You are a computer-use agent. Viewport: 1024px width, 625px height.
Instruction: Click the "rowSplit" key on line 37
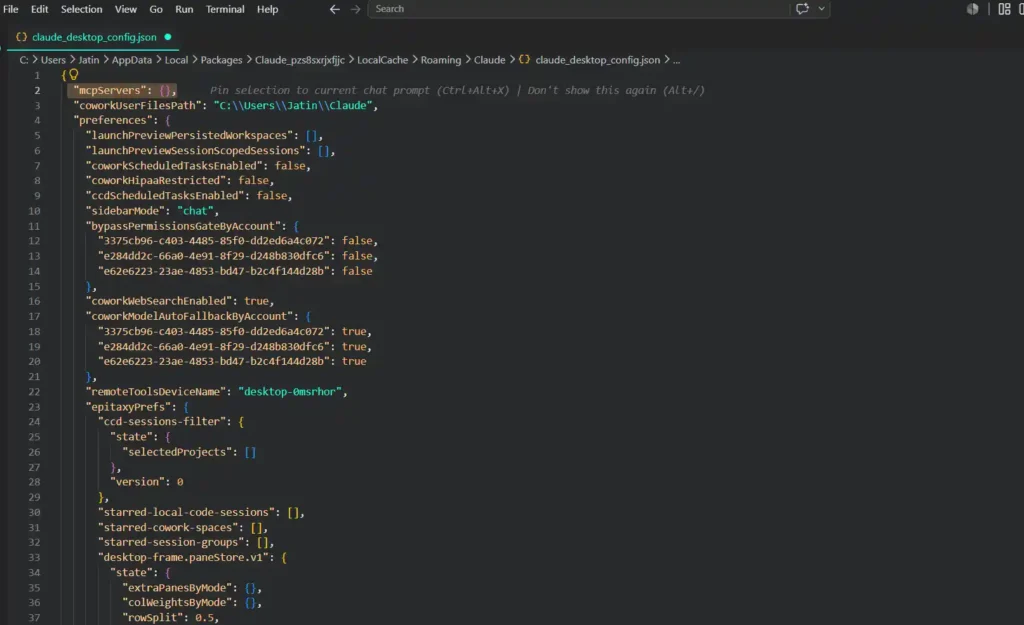coord(153,618)
